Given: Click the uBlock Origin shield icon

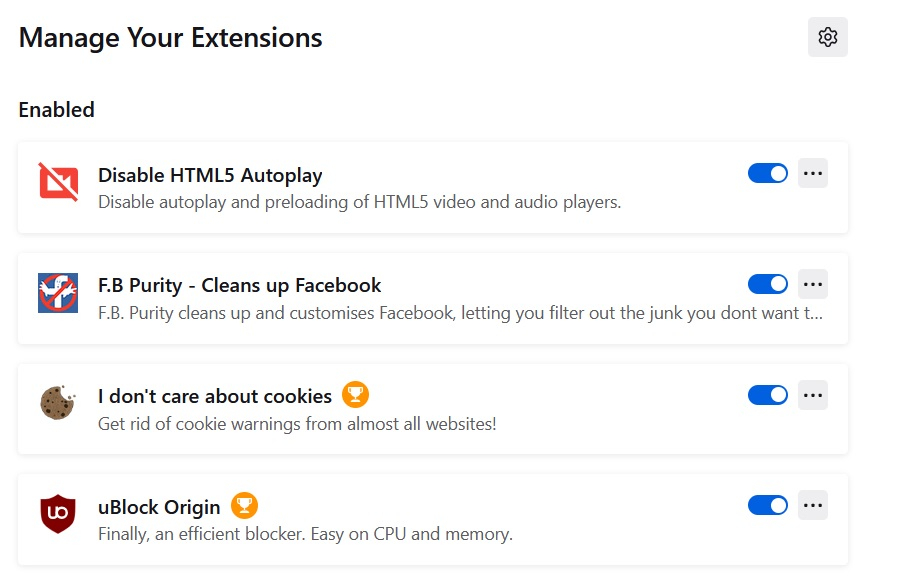Looking at the screenshot, I should click(58, 514).
